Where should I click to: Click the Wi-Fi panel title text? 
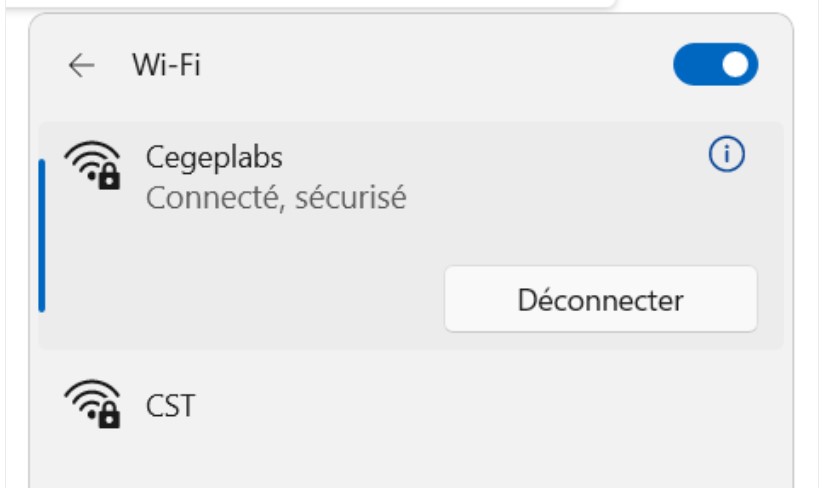pos(167,66)
